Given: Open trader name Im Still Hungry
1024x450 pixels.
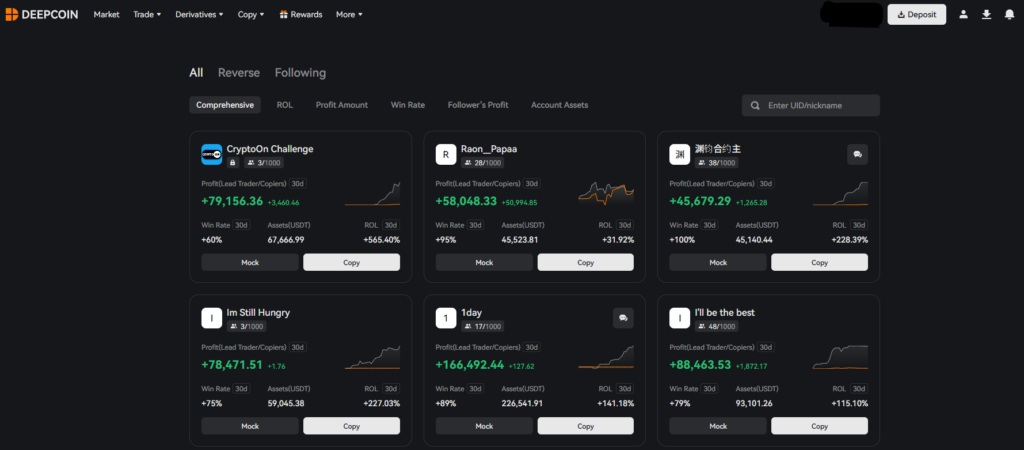Looking at the screenshot, I should coord(258,313).
